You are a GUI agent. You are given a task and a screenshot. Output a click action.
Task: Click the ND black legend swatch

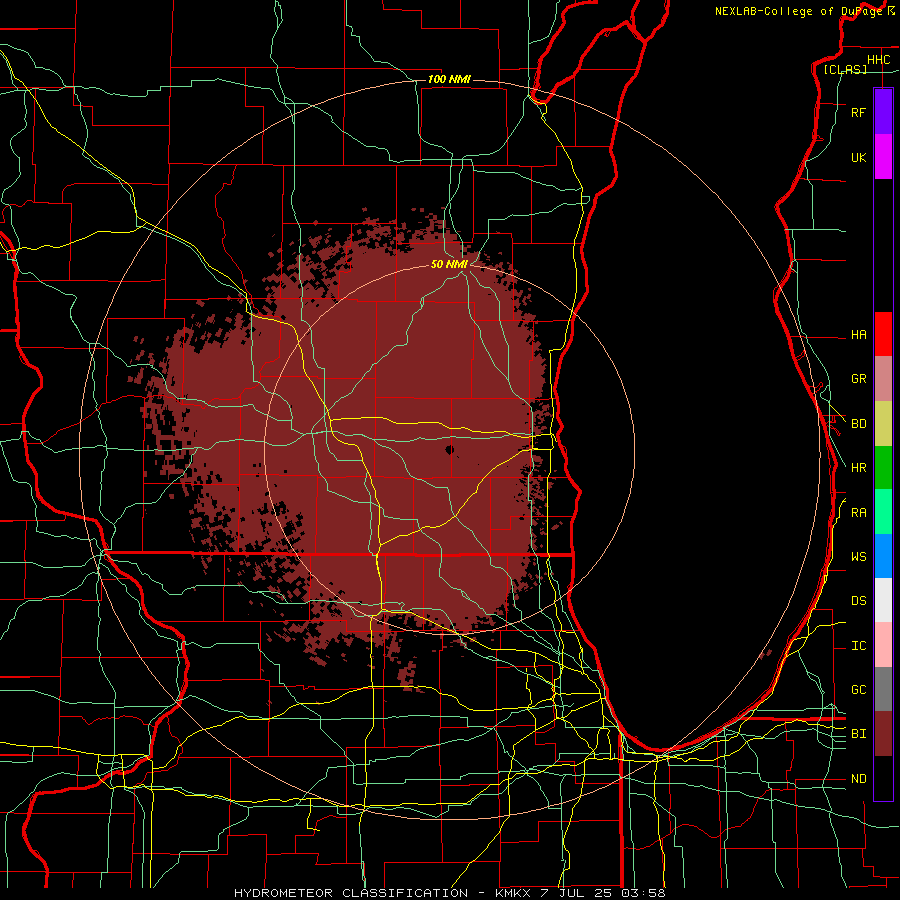click(883, 778)
